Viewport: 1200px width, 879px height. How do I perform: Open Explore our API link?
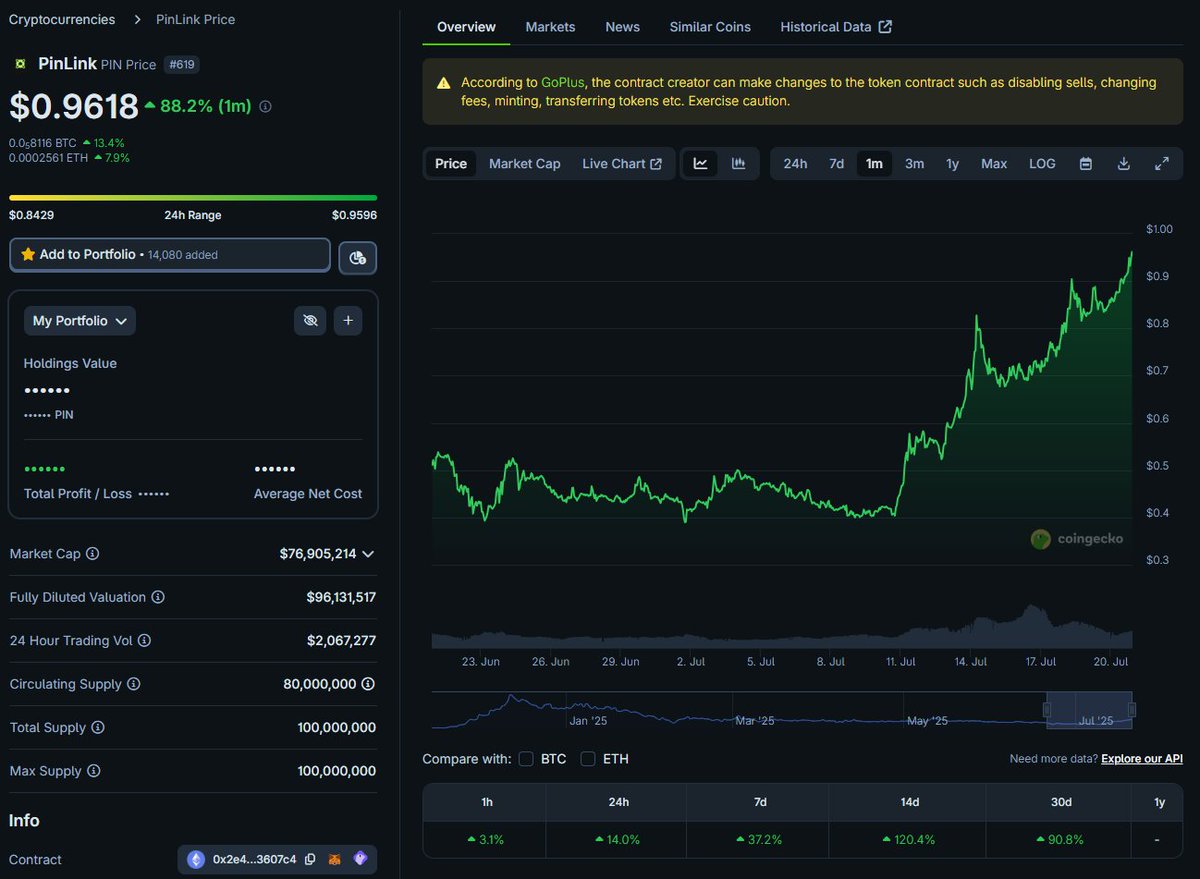click(1142, 759)
